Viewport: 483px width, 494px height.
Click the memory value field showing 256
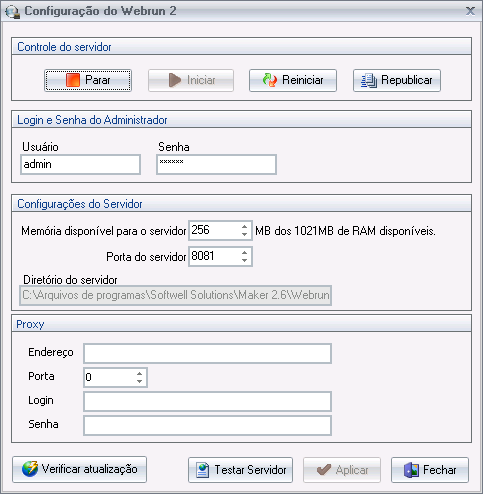click(x=214, y=230)
